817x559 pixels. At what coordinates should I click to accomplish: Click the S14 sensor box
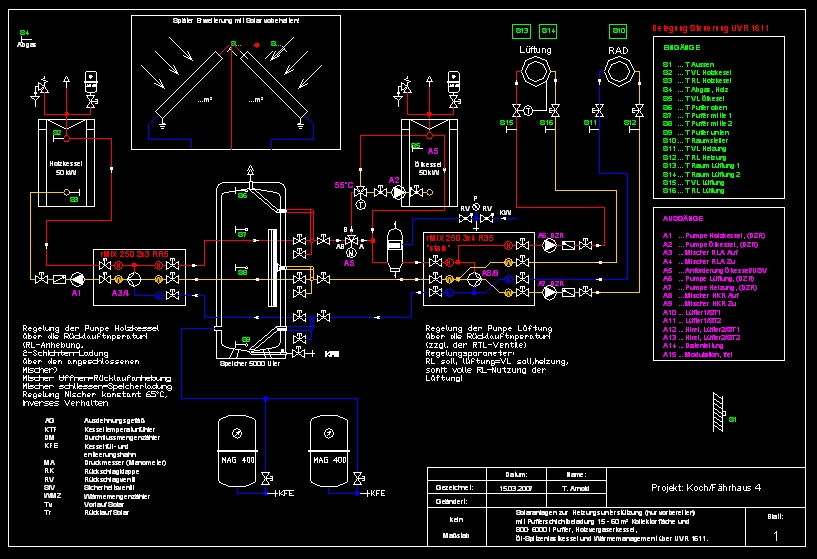pyautogui.click(x=548, y=31)
